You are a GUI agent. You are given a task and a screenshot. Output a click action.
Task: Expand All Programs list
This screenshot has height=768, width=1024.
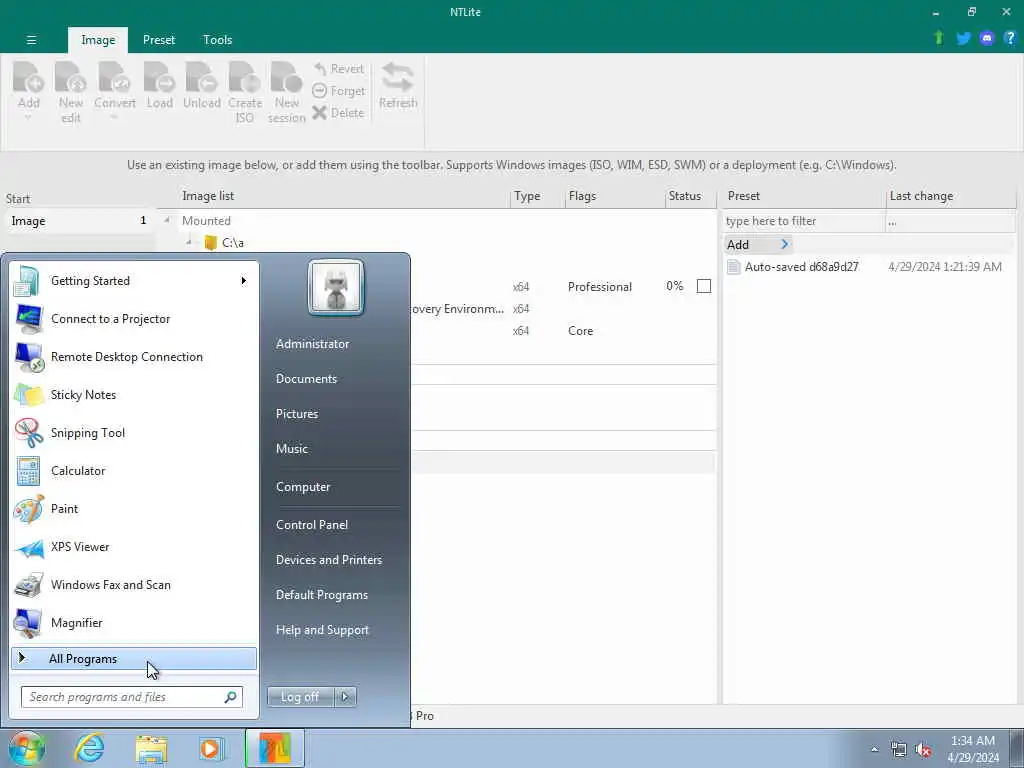(x=134, y=659)
